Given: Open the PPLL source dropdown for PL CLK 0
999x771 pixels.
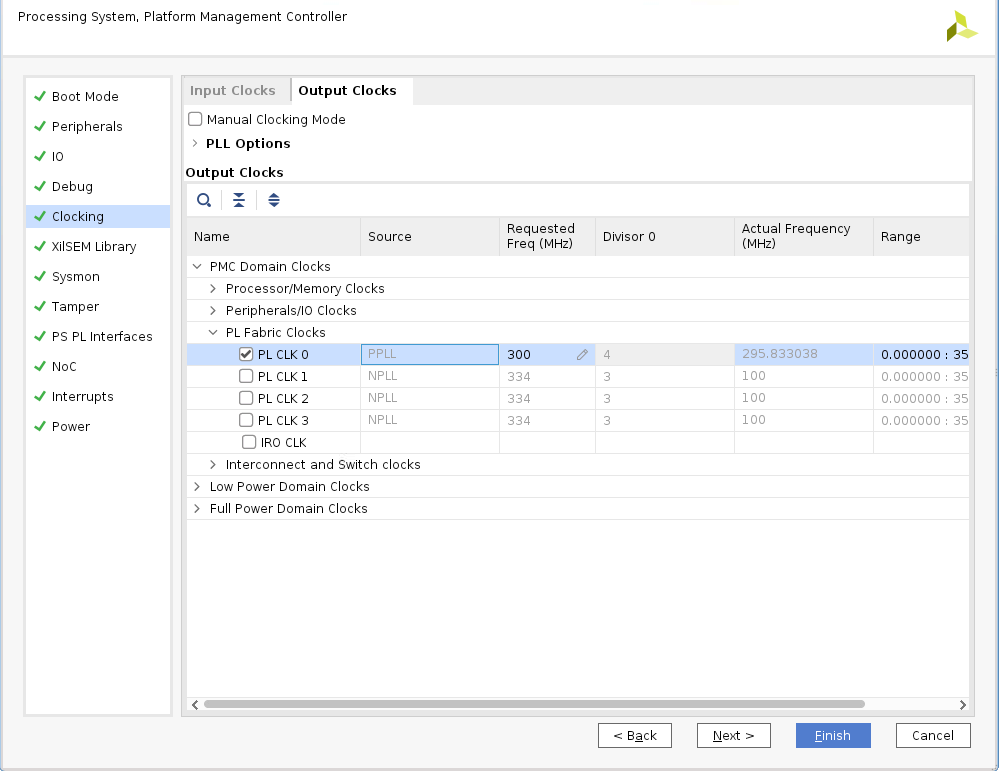Looking at the screenshot, I should coord(430,354).
